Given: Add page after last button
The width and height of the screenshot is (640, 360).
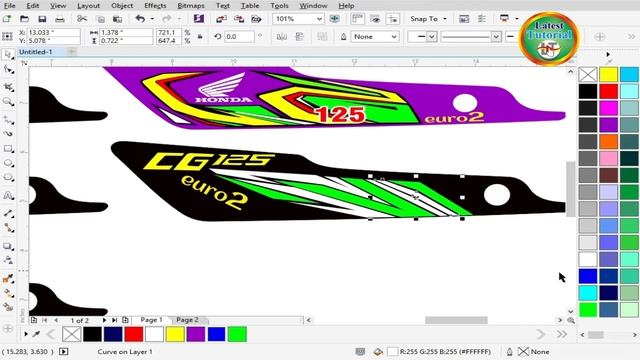Looking at the screenshot, I should point(125,320).
